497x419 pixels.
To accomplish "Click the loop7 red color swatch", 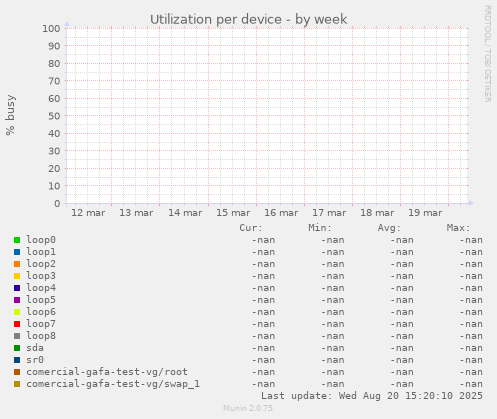I will pos(17,324).
